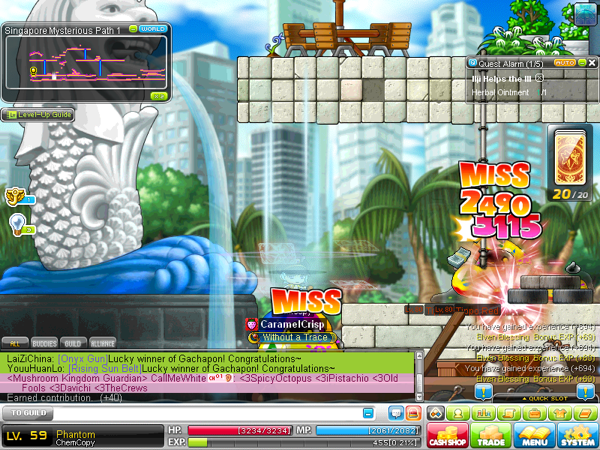
Task: Click the medal notification icon on left
Action: (x=18, y=197)
